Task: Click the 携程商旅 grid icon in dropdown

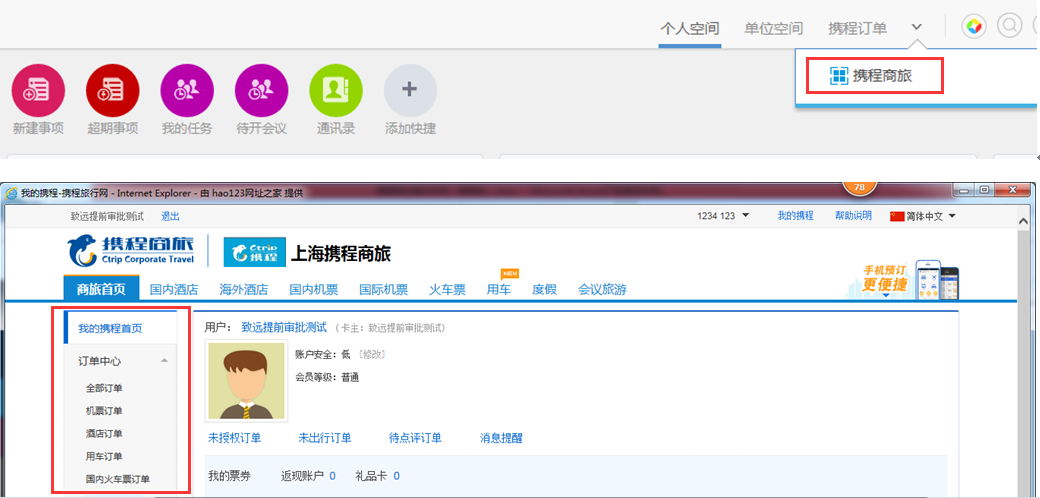Action: (x=839, y=76)
